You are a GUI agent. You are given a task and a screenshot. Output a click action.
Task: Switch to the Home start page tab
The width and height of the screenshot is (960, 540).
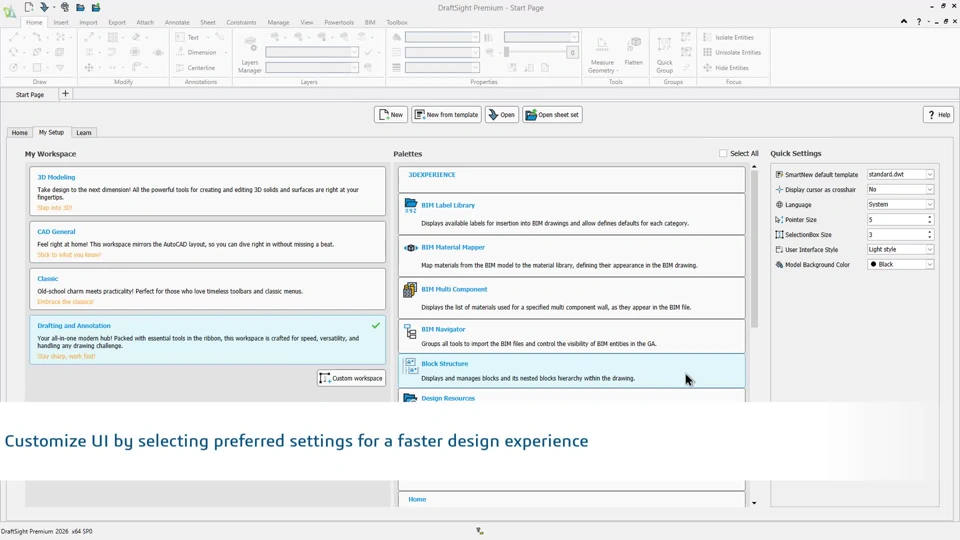pyautogui.click(x=20, y=132)
